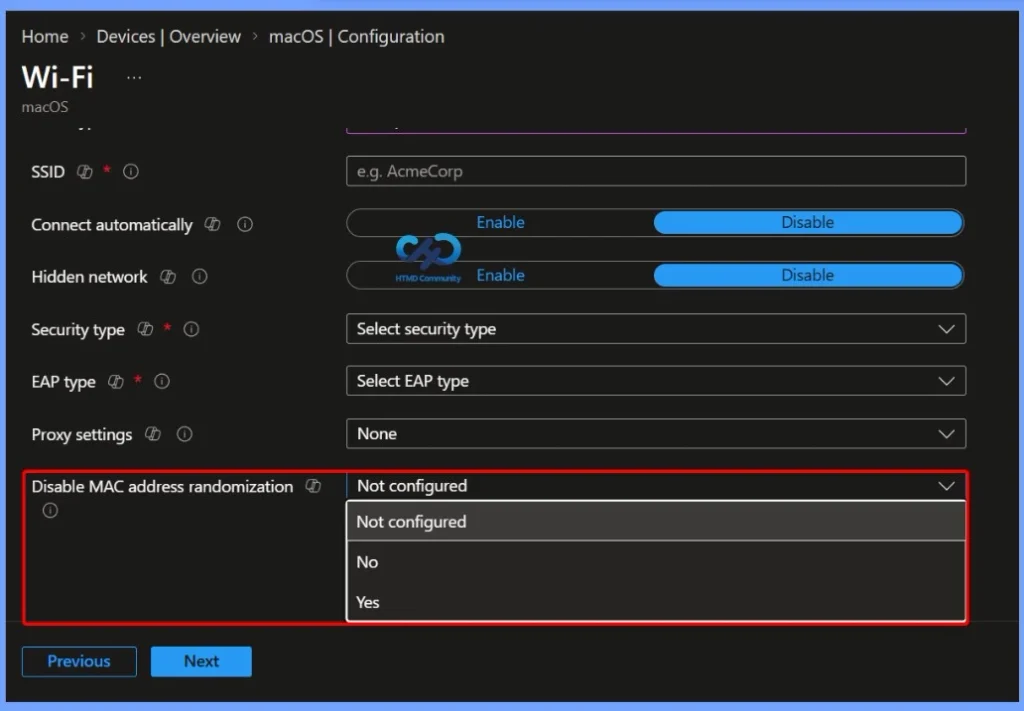The width and height of the screenshot is (1024, 711).
Task: Show info icon for EAP type
Action: [162, 381]
